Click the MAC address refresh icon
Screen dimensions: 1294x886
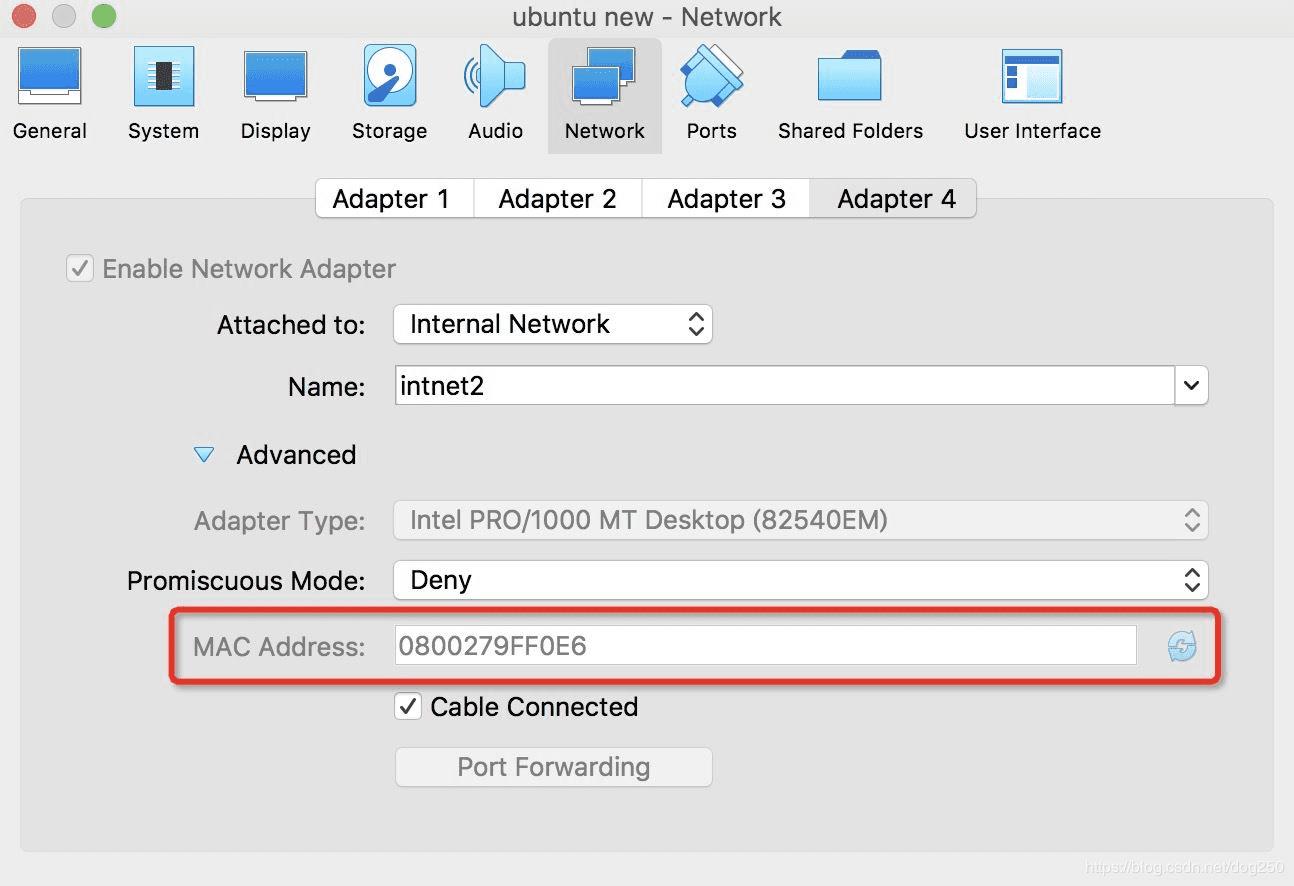[1182, 647]
